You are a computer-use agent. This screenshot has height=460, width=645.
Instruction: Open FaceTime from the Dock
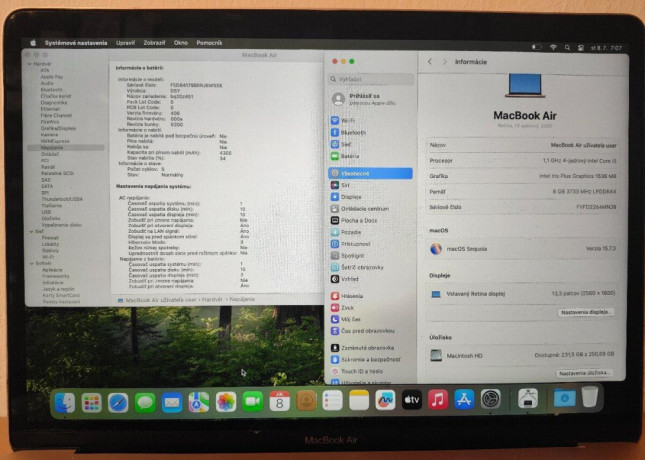[253, 401]
